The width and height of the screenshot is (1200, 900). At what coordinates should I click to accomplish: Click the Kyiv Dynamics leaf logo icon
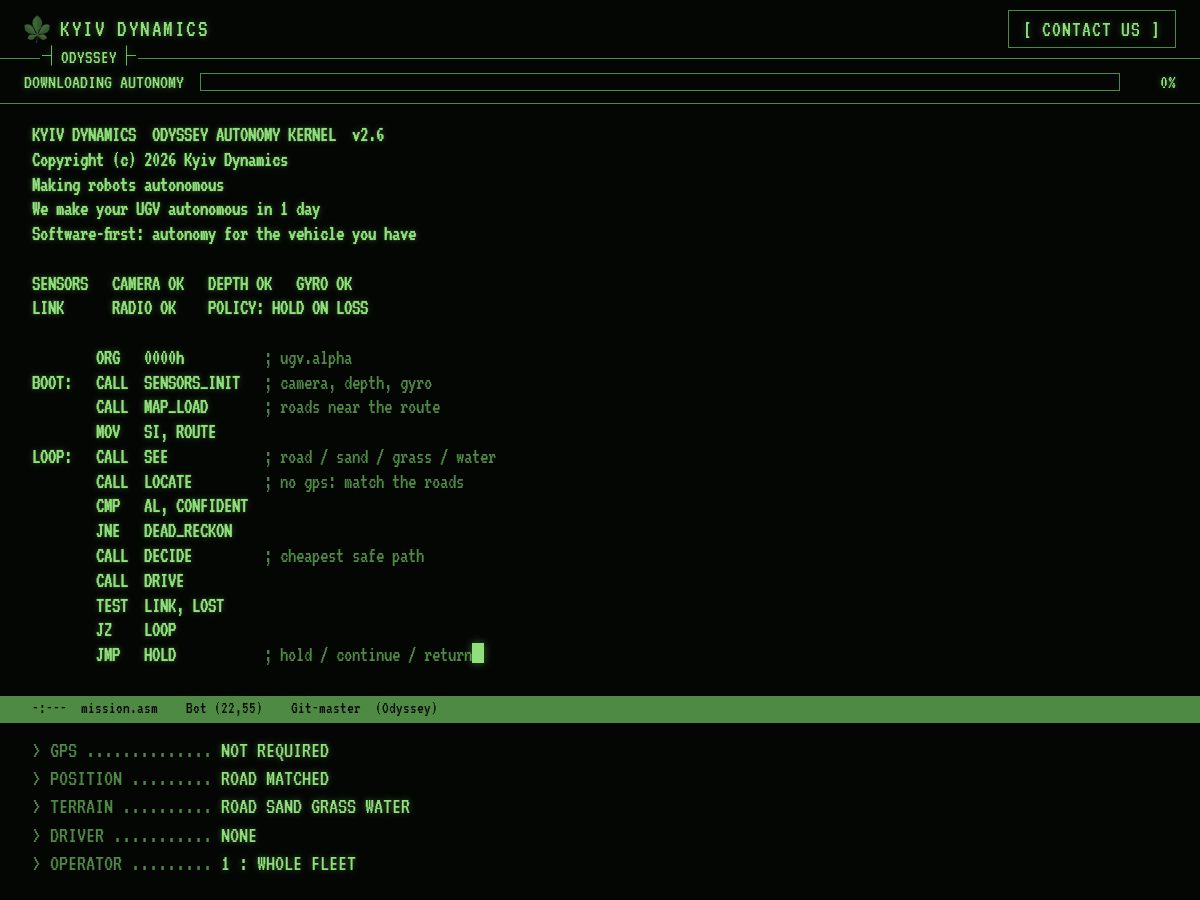(37, 29)
